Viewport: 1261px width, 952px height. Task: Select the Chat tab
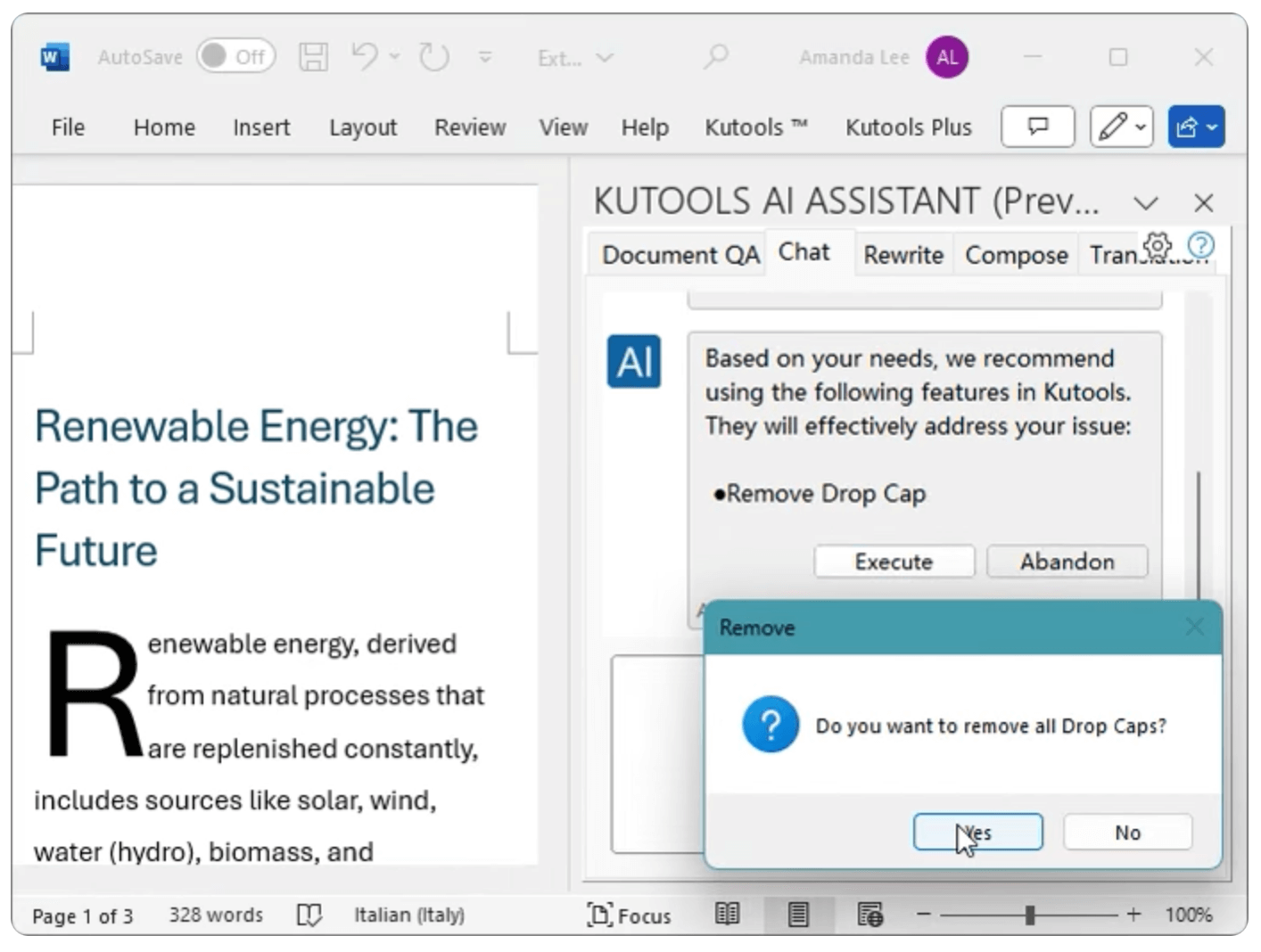click(804, 252)
